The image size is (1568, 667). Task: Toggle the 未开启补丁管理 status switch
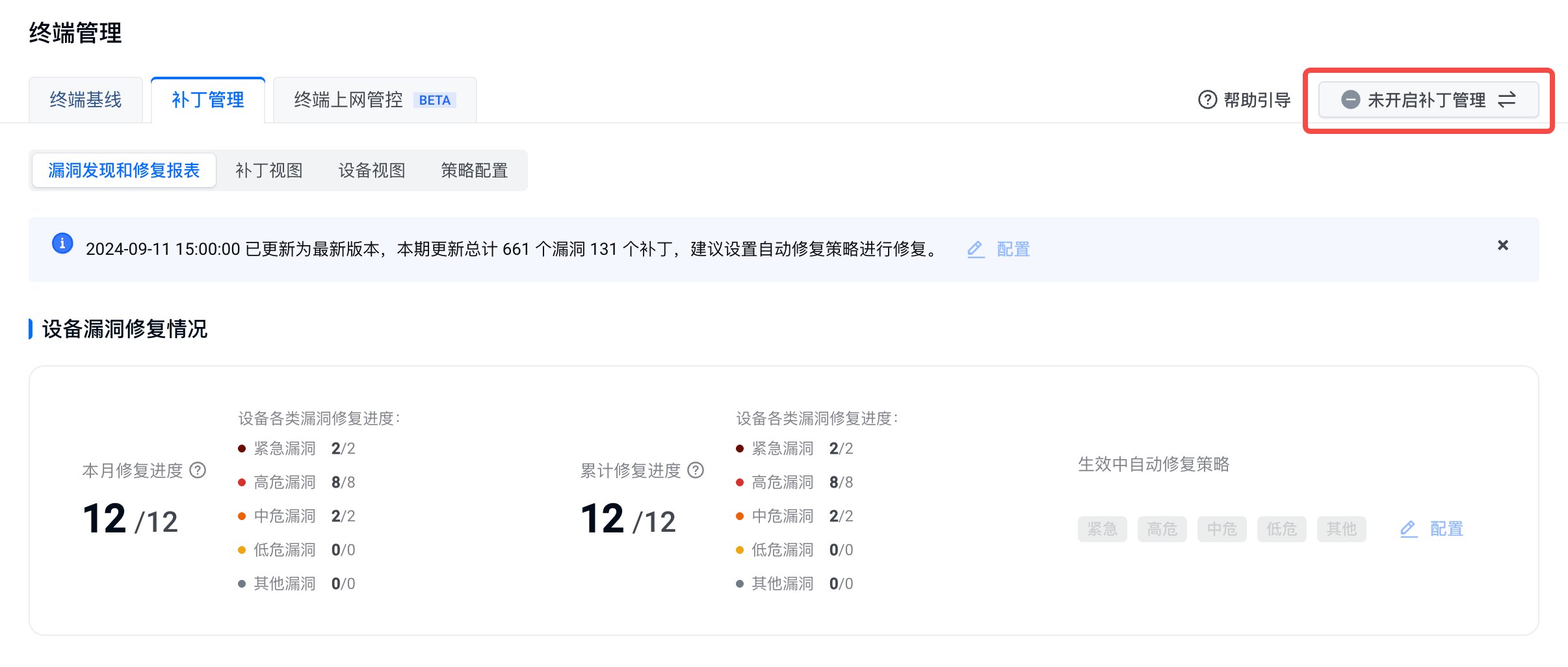coord(1428,100)
